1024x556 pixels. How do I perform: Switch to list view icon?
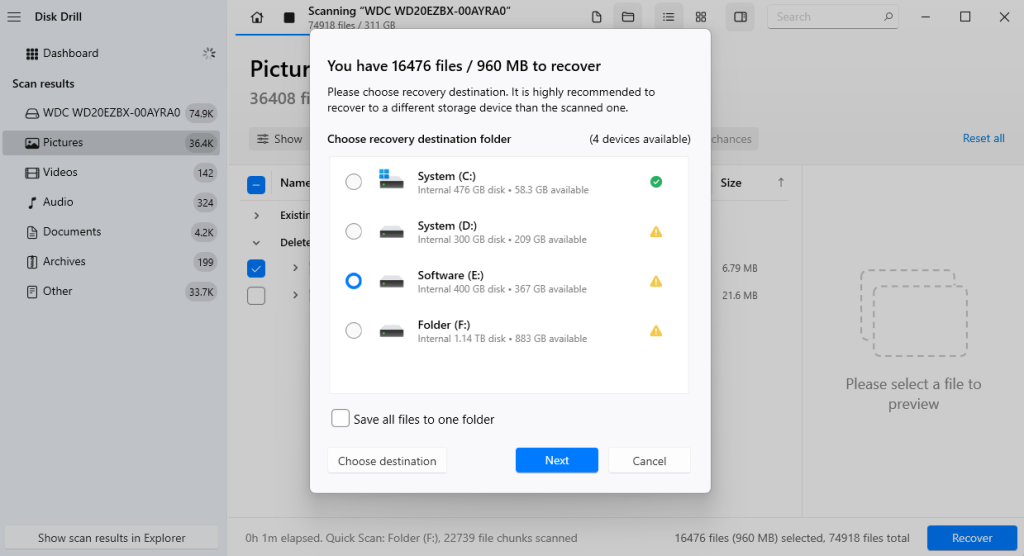pyautogui.click(x=668, y=17)
